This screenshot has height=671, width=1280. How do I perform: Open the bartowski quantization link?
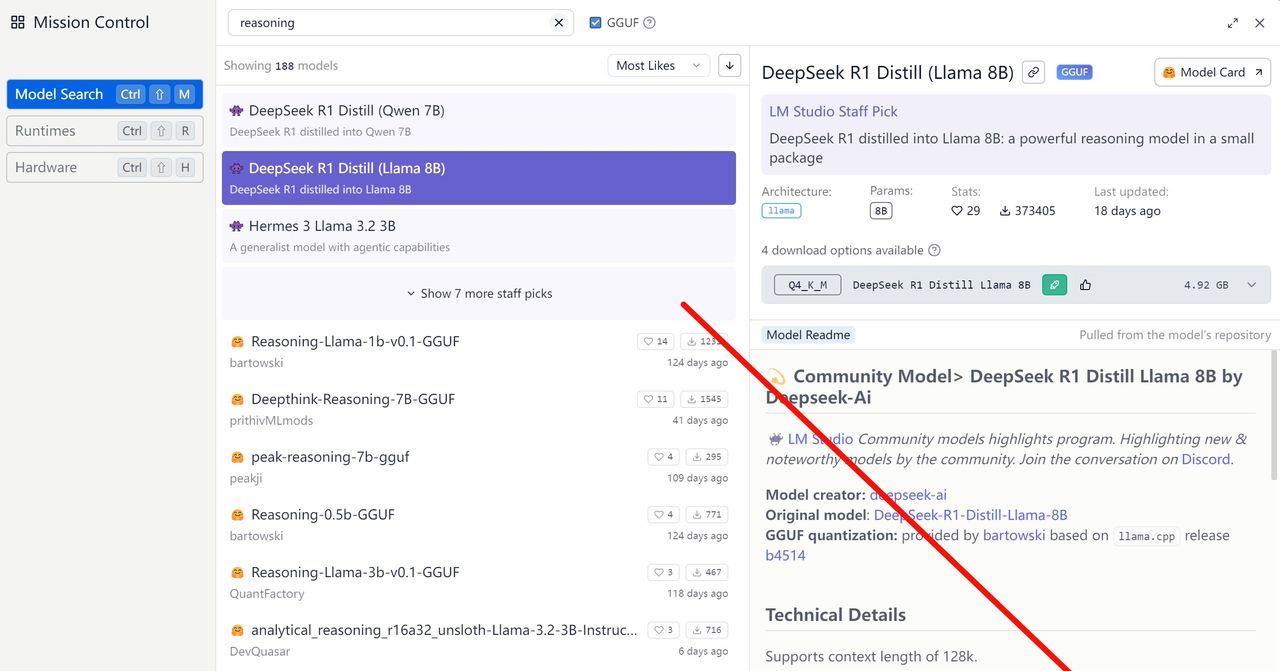1014,535
